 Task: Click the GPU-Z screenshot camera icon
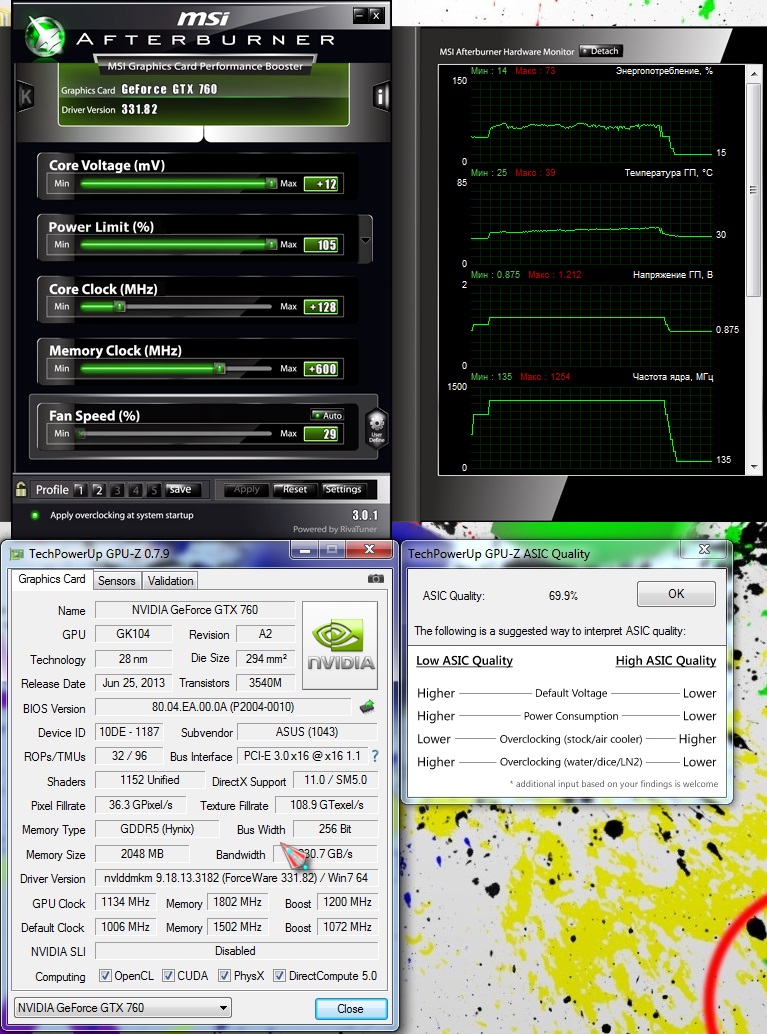375,578
